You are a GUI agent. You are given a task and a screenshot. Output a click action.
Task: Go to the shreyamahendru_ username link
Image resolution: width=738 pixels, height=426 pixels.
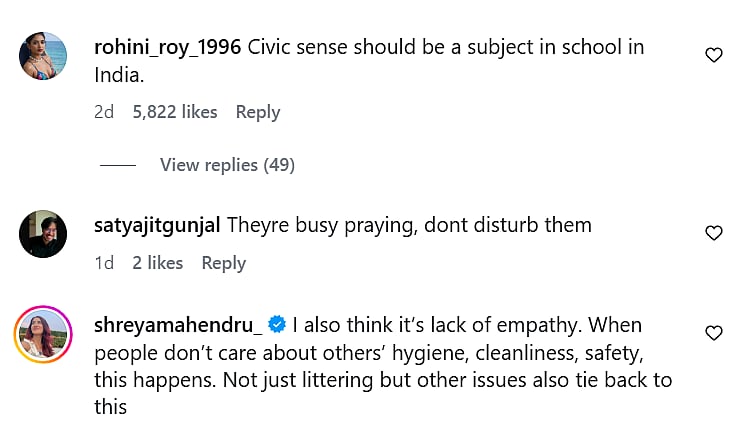pos(178,325)
